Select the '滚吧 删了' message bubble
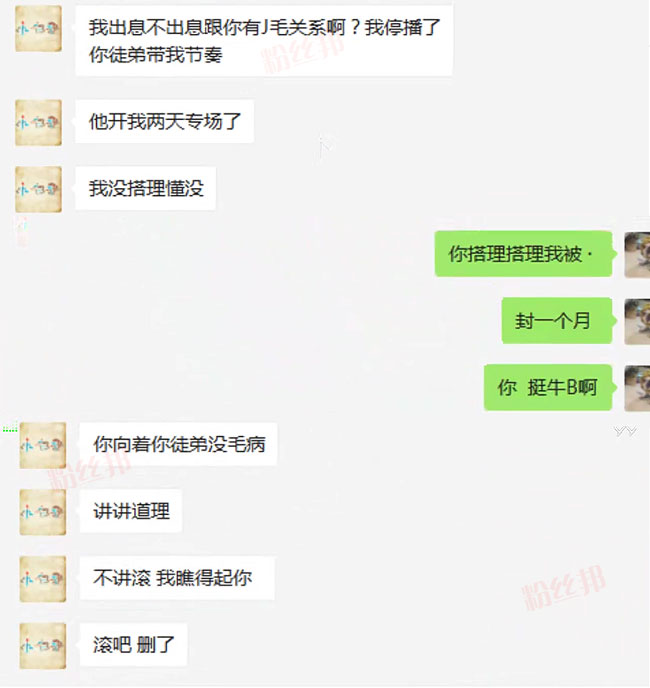650x688 pixels. (x=133, y=645)
